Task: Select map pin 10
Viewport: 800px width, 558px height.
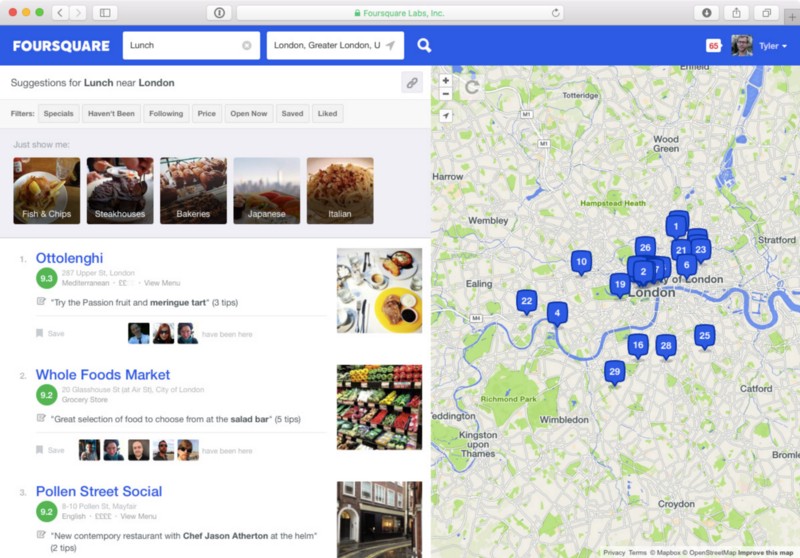Action: point(581,262)
